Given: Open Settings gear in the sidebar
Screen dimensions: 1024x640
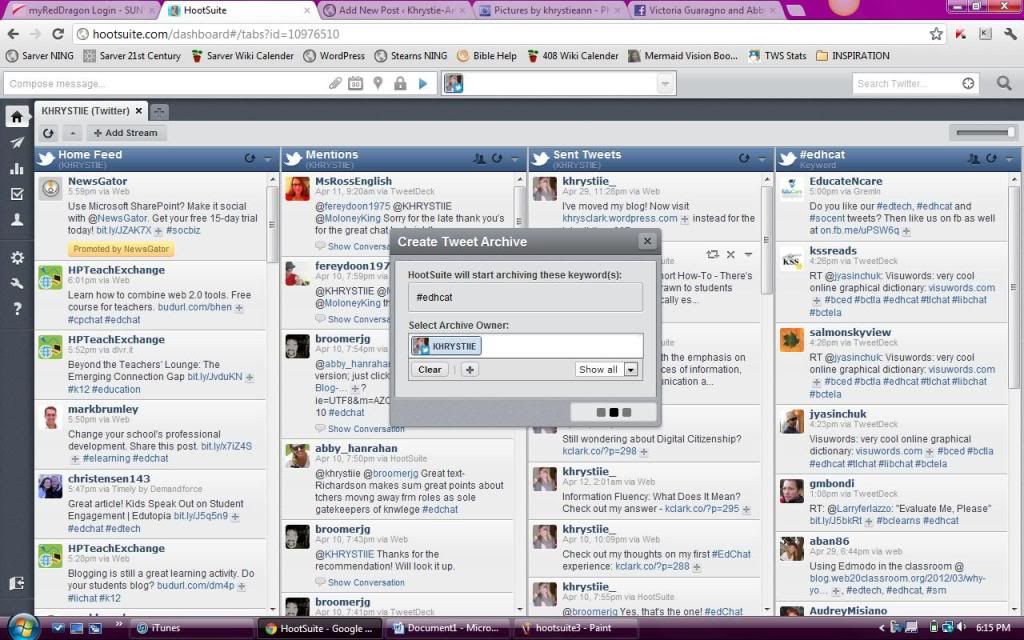Looking at the screenshot, I should pyautogui.click(x=17, y=257).
